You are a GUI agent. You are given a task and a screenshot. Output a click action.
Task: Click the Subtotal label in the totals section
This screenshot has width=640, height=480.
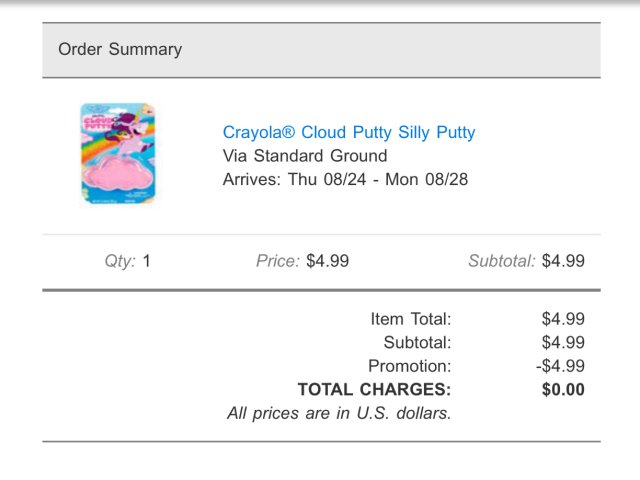pyautogui.click(x=418, y=342)
